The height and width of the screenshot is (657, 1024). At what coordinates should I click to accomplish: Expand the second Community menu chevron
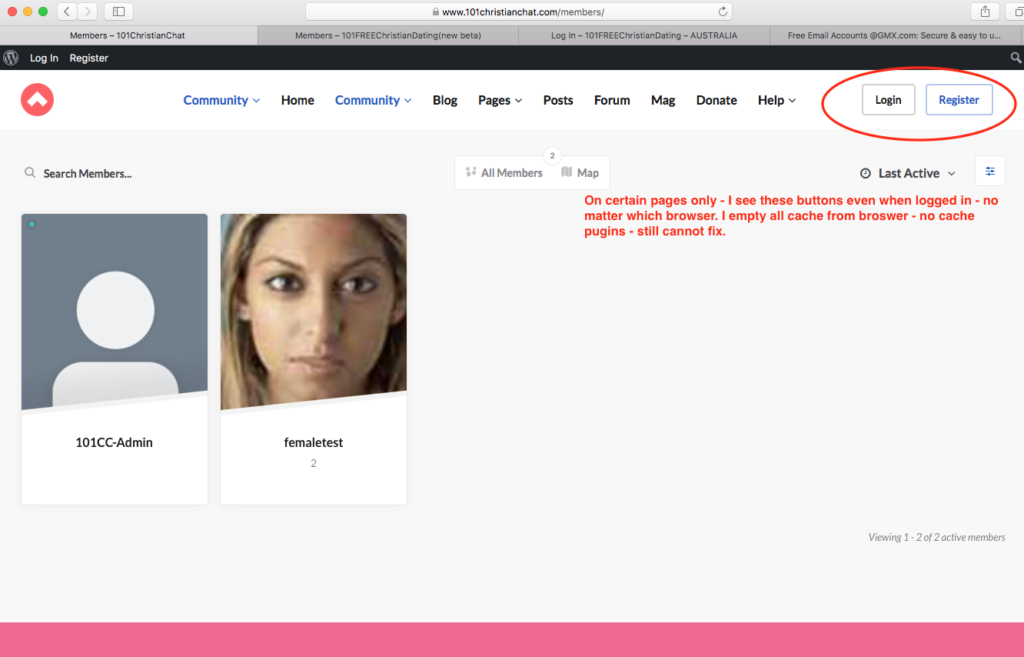408,101
